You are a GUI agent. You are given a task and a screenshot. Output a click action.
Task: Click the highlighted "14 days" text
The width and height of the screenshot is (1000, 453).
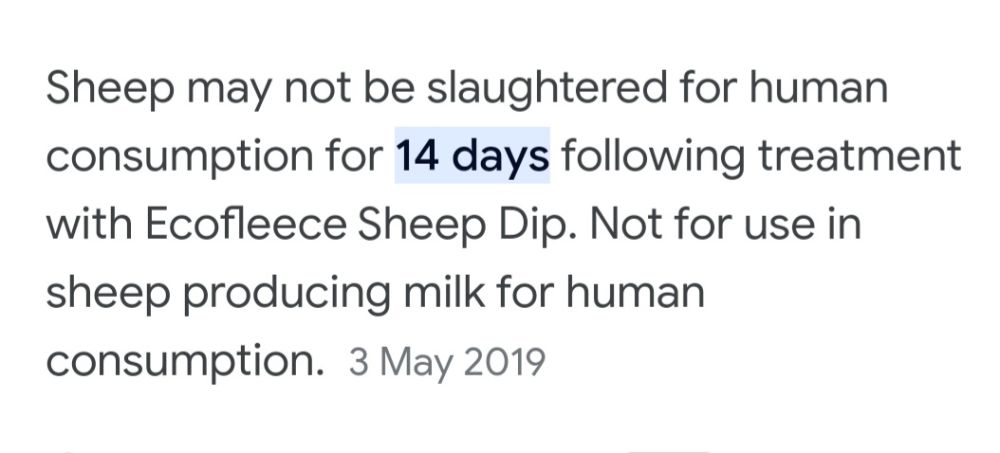pos(472,156)
